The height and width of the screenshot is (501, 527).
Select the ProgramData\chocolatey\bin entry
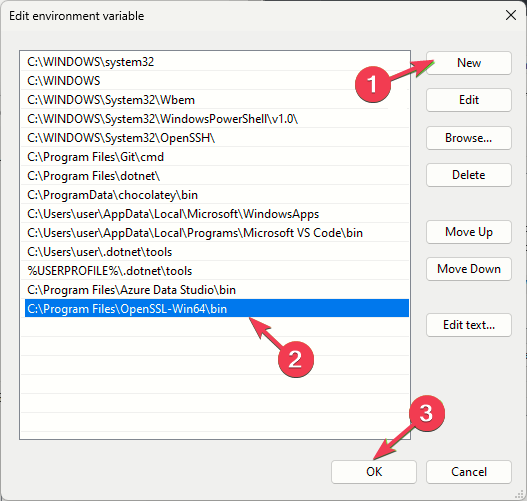click(215, 195)
